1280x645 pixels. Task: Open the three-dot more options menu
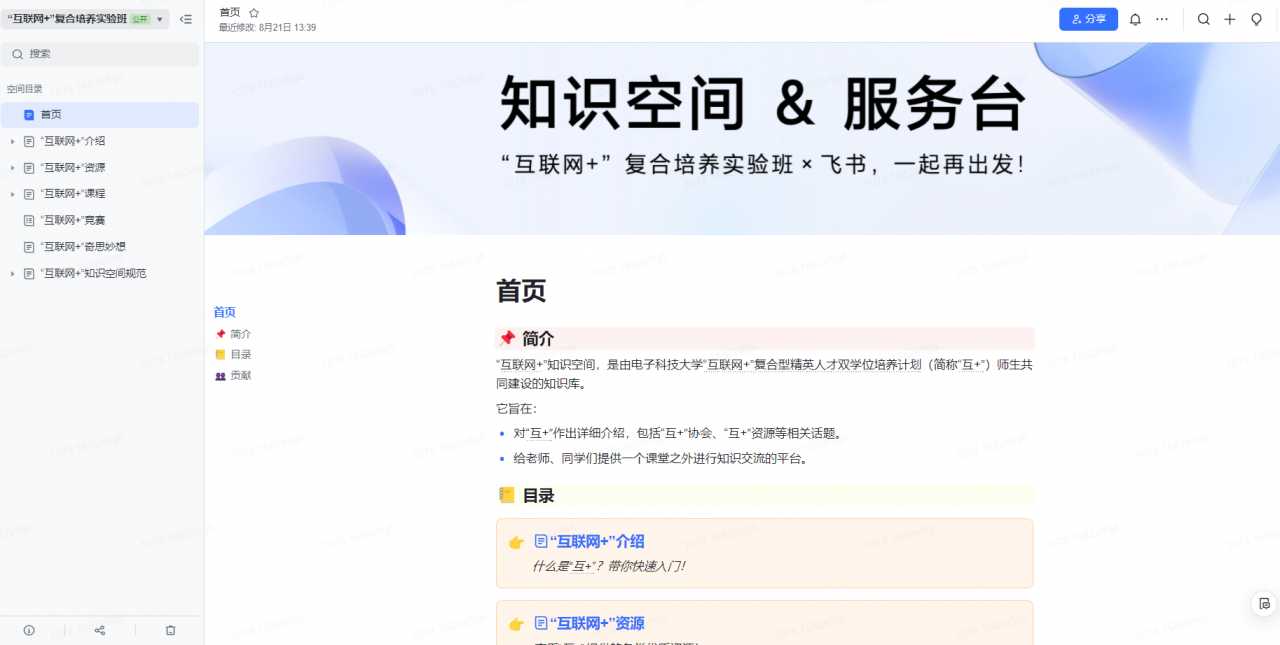click(x=1162, y=19)
